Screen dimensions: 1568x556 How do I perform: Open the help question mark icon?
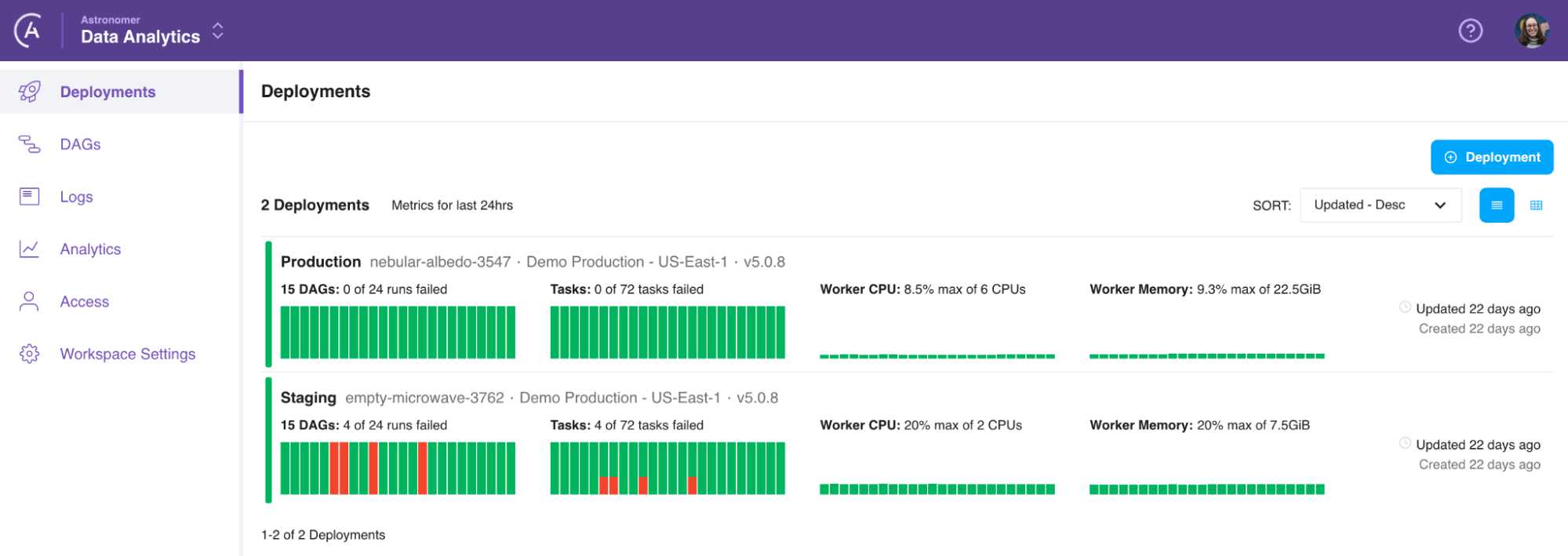tap(1470, 31)
